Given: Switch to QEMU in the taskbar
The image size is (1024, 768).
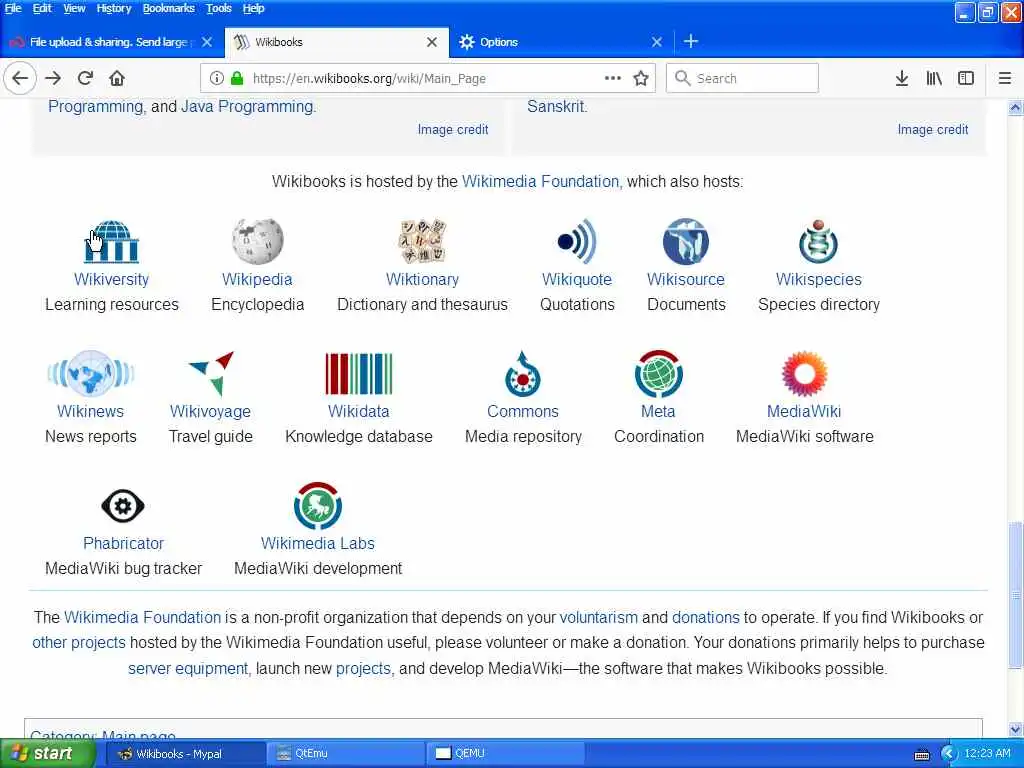Looking at the screenshot, I should 504,753.
